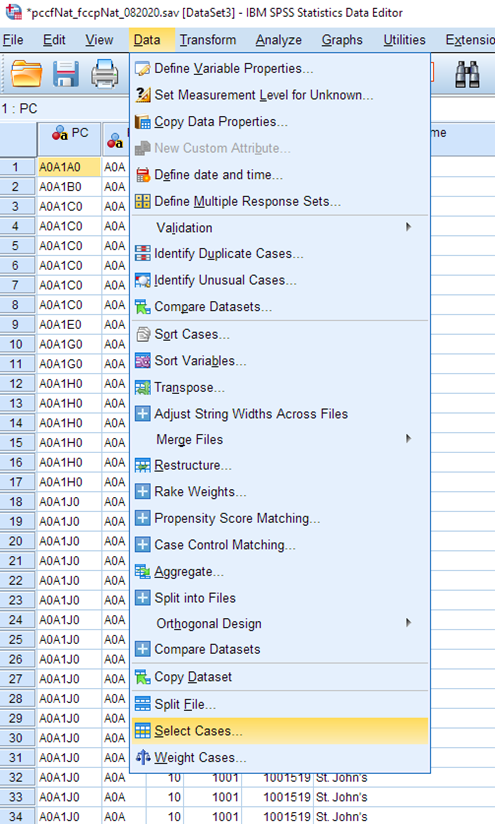Choose Split into Files menu entry
The width and height of the screenshot is (495, 824).
[x=280, y=598]
